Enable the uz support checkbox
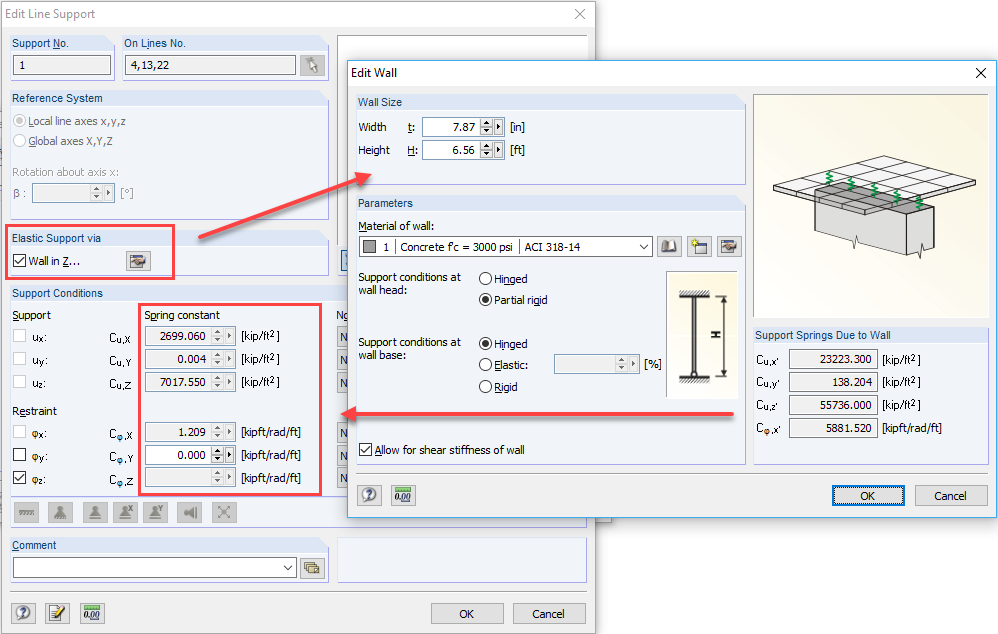This screenshot has width=998, height=634. [20, 382]
